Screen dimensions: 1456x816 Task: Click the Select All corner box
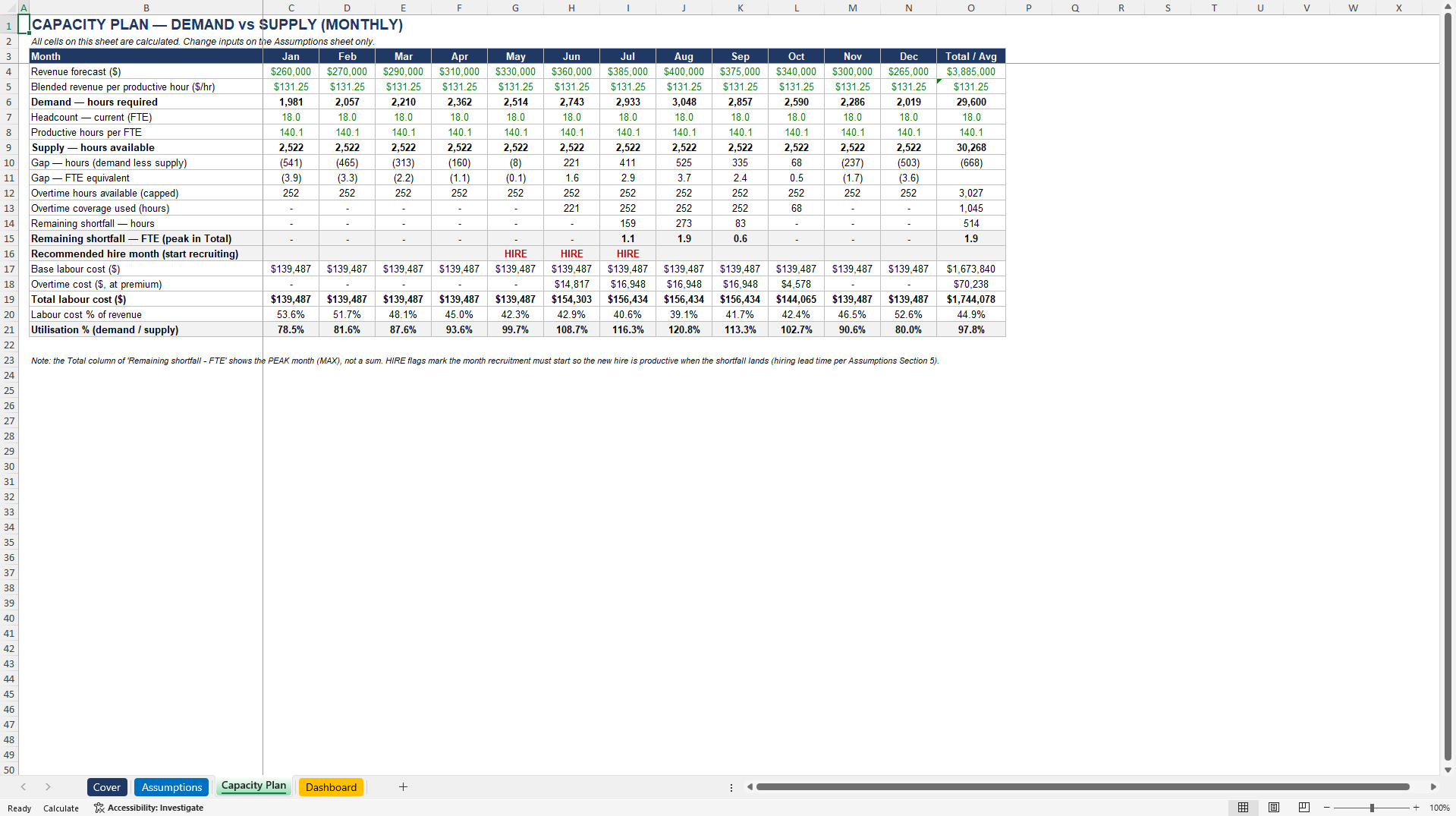[x=9, y=8]
